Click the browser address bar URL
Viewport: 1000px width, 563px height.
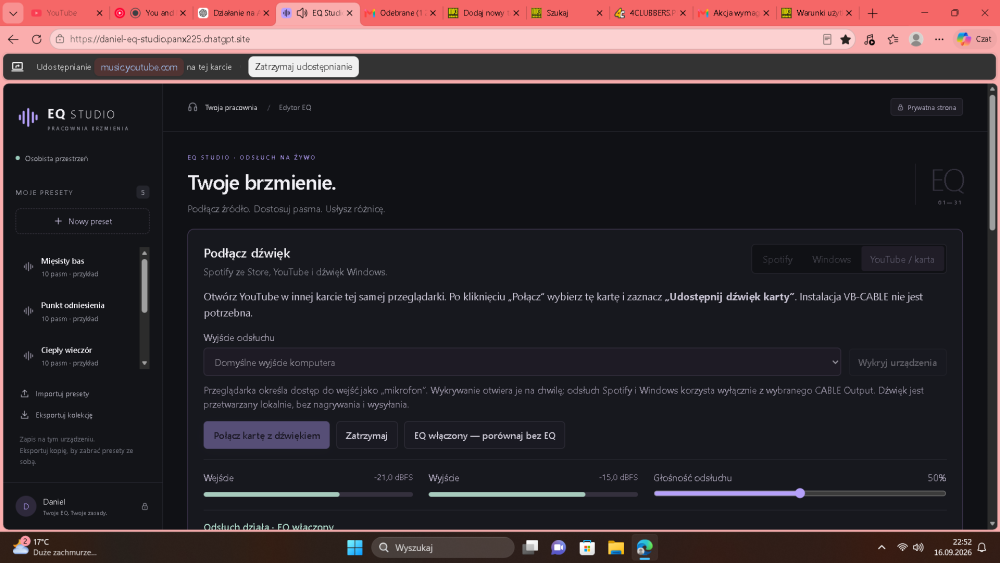coord(159,39)
